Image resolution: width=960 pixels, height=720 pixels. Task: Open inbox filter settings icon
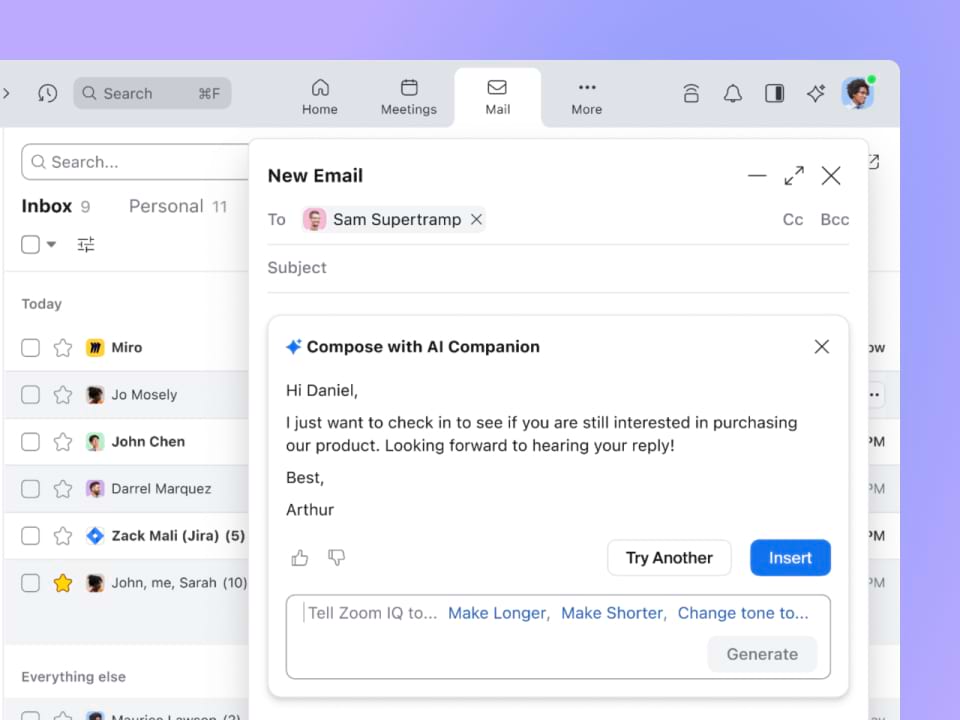click(86, 244)
